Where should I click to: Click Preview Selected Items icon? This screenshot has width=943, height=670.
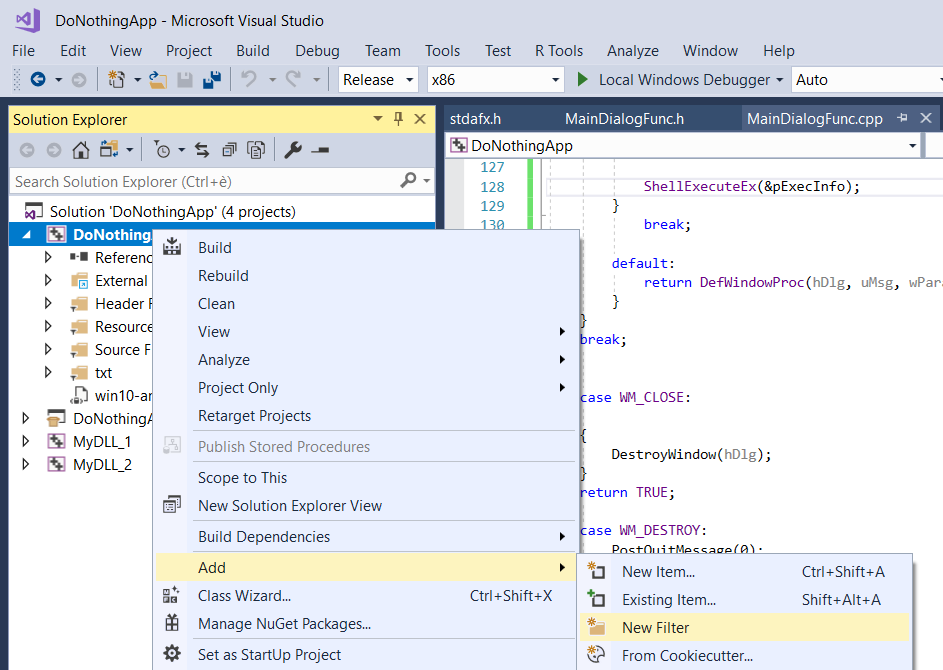320,150
